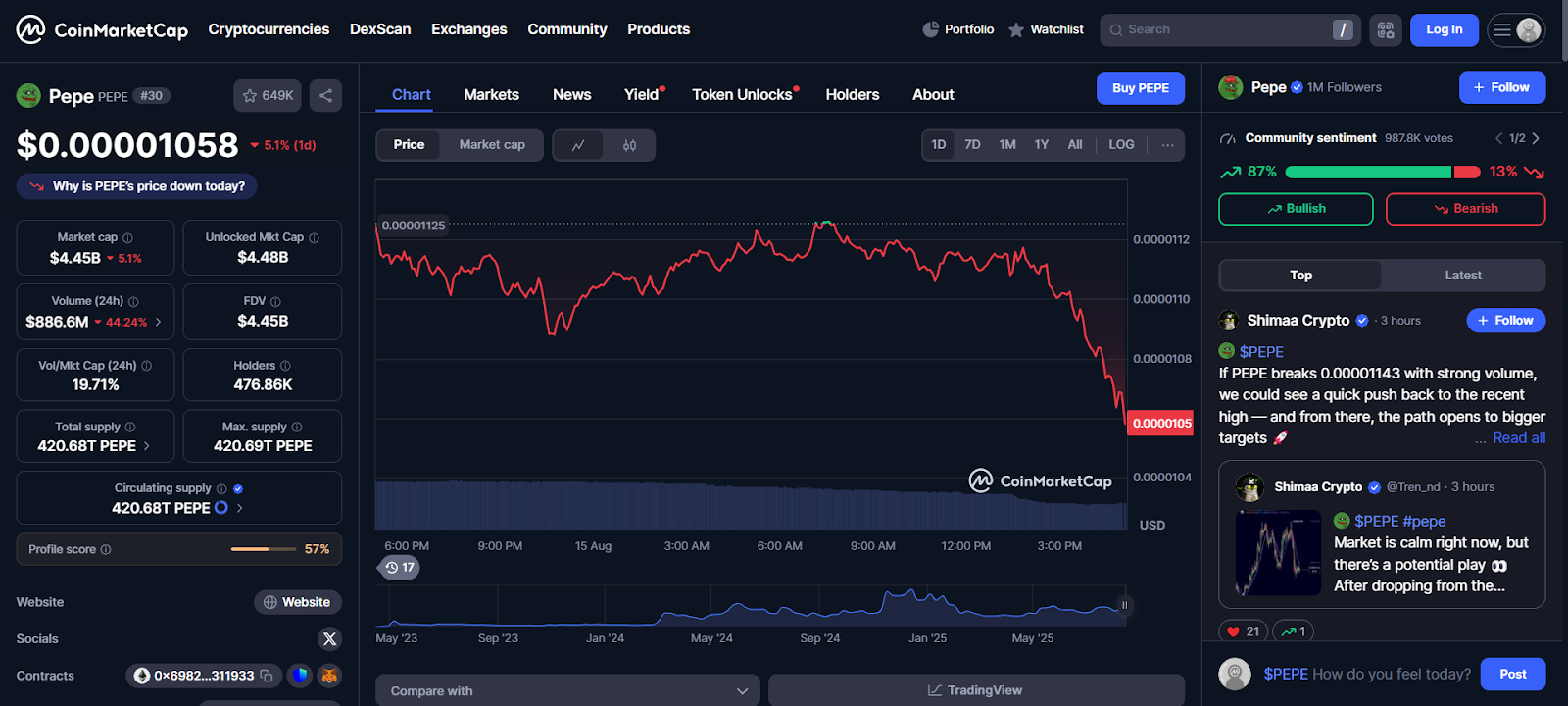The width and height of the screenshot is (1568, 706).
Task: Click the community sentiment 87% progress bar
Action: coord(1367,173)
